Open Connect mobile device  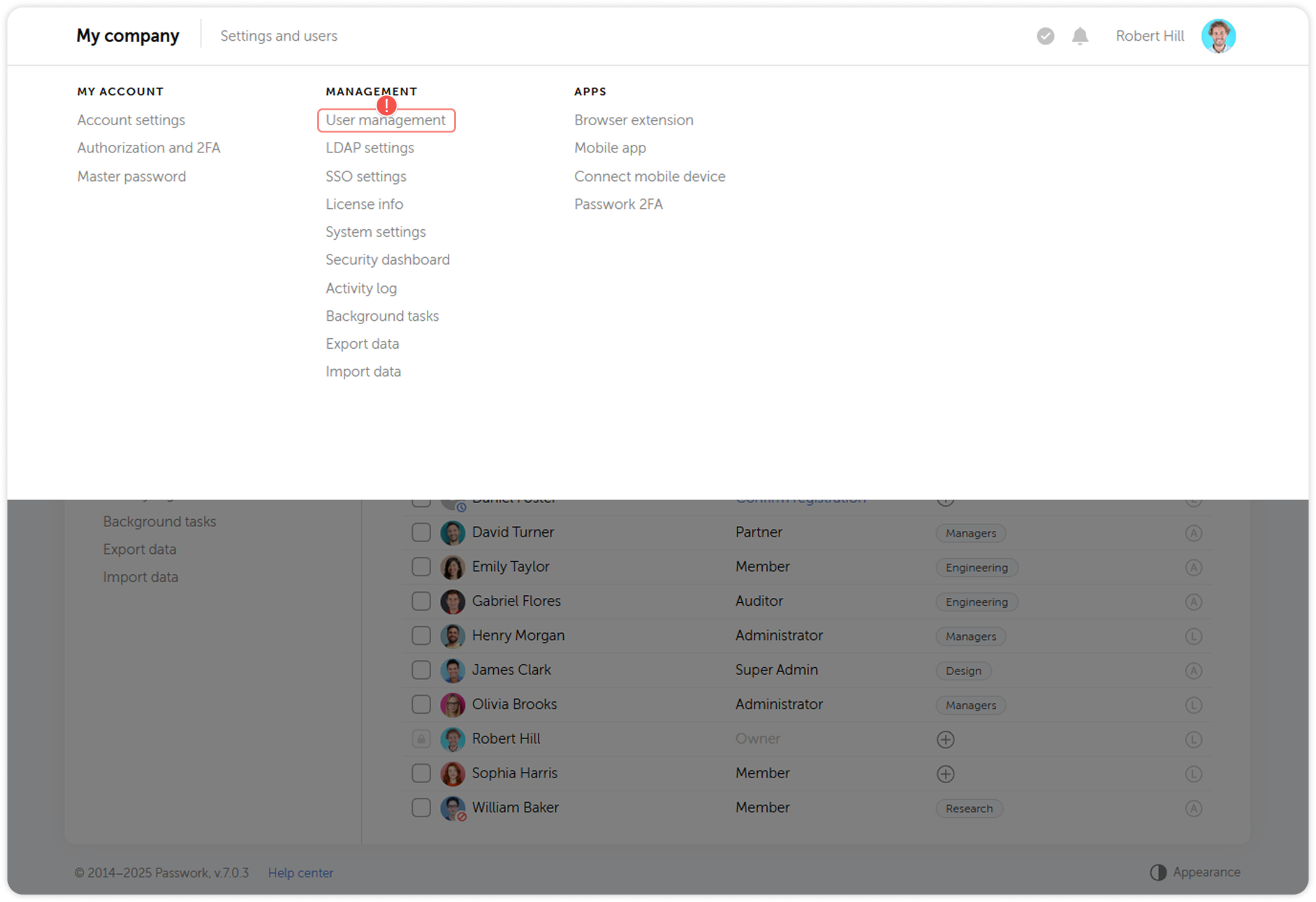[x=650, y=177]
